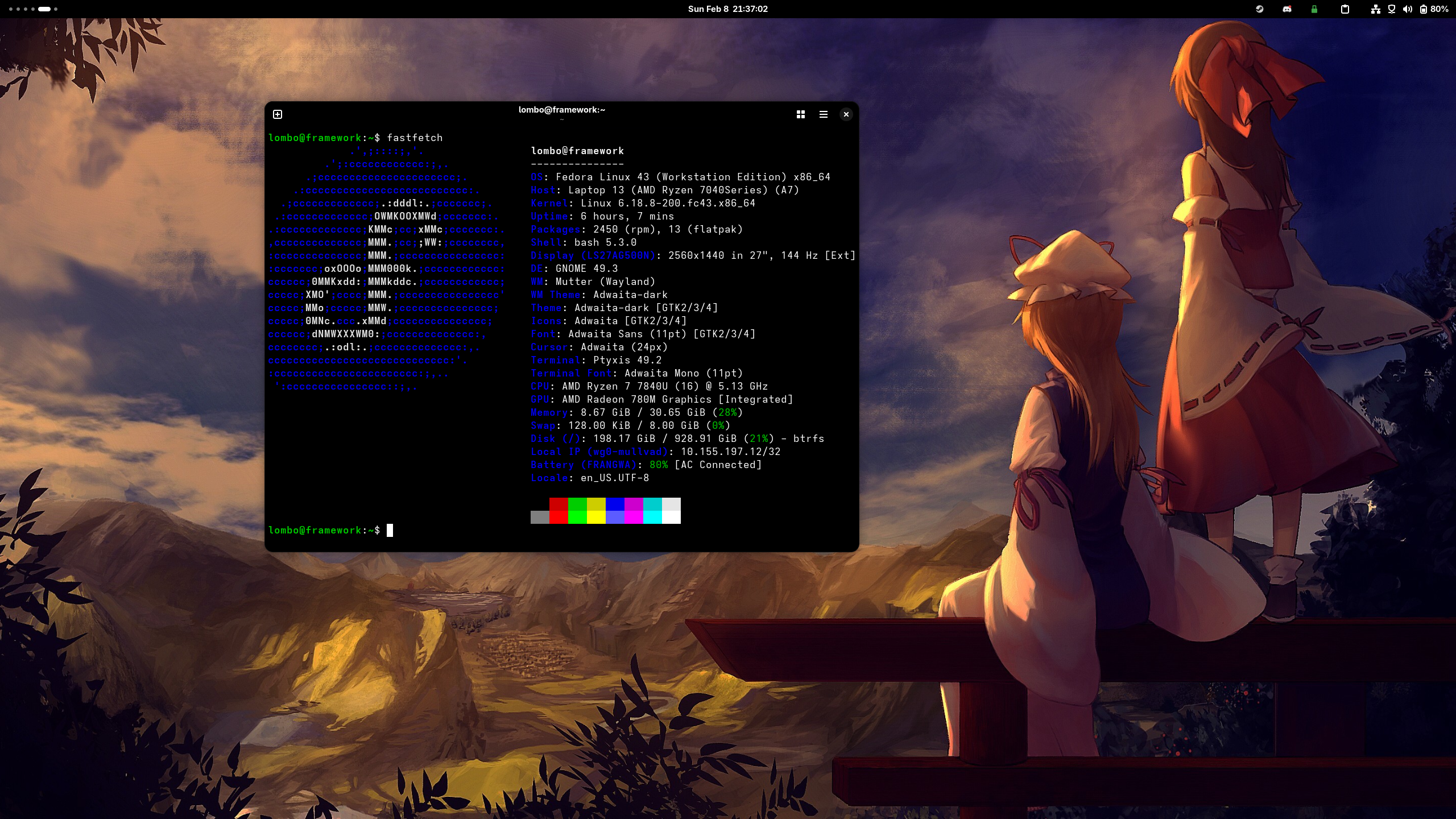
Task: Open the clipboard manager indicator
Action: 1345,9
